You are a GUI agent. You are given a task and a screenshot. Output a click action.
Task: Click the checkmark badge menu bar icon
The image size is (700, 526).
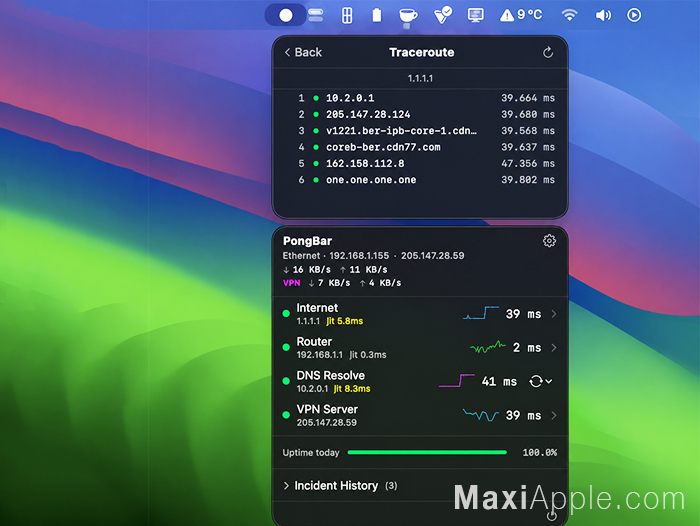coord(443,15)
